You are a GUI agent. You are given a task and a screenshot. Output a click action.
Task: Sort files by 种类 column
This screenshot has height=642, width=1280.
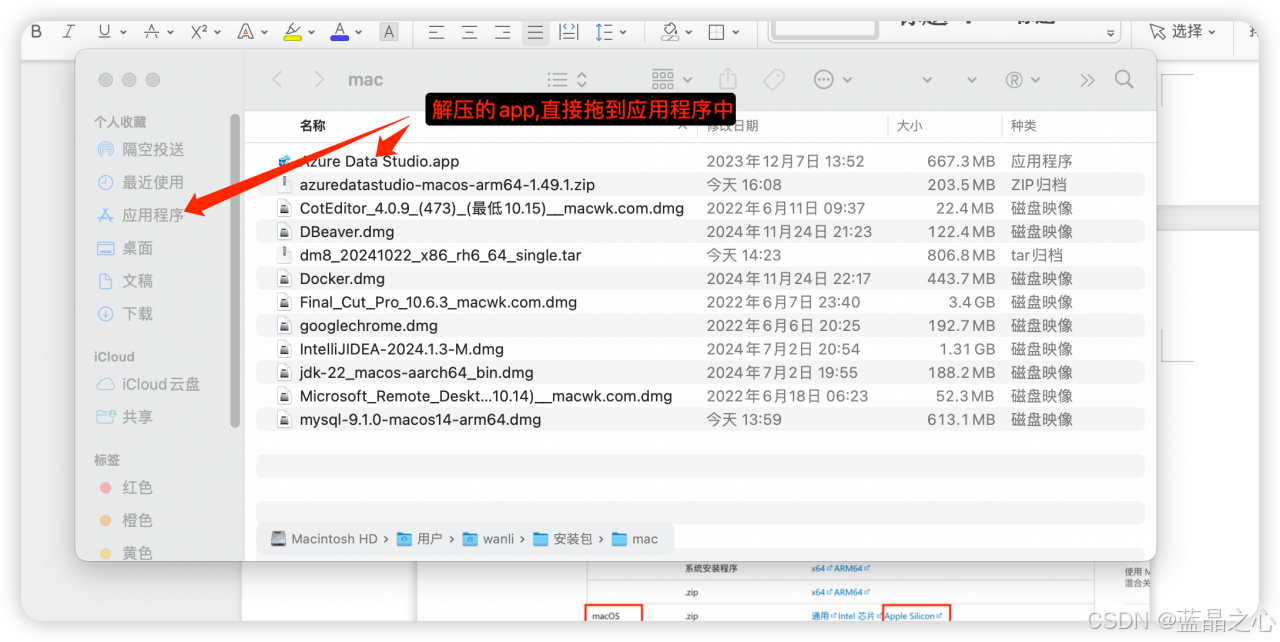[x=1024, y=126]
